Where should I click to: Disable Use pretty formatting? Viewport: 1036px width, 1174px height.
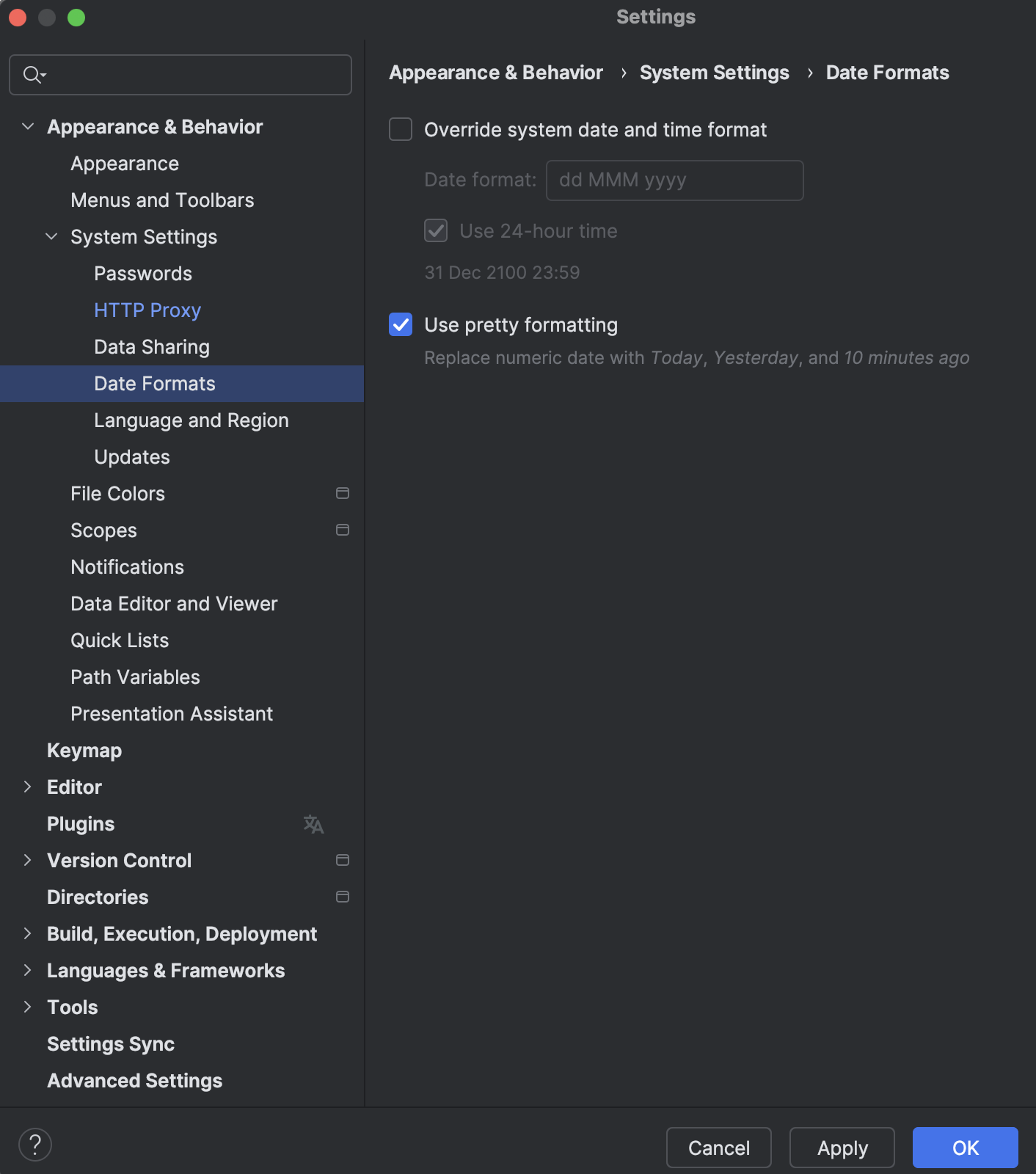[400, 325]
